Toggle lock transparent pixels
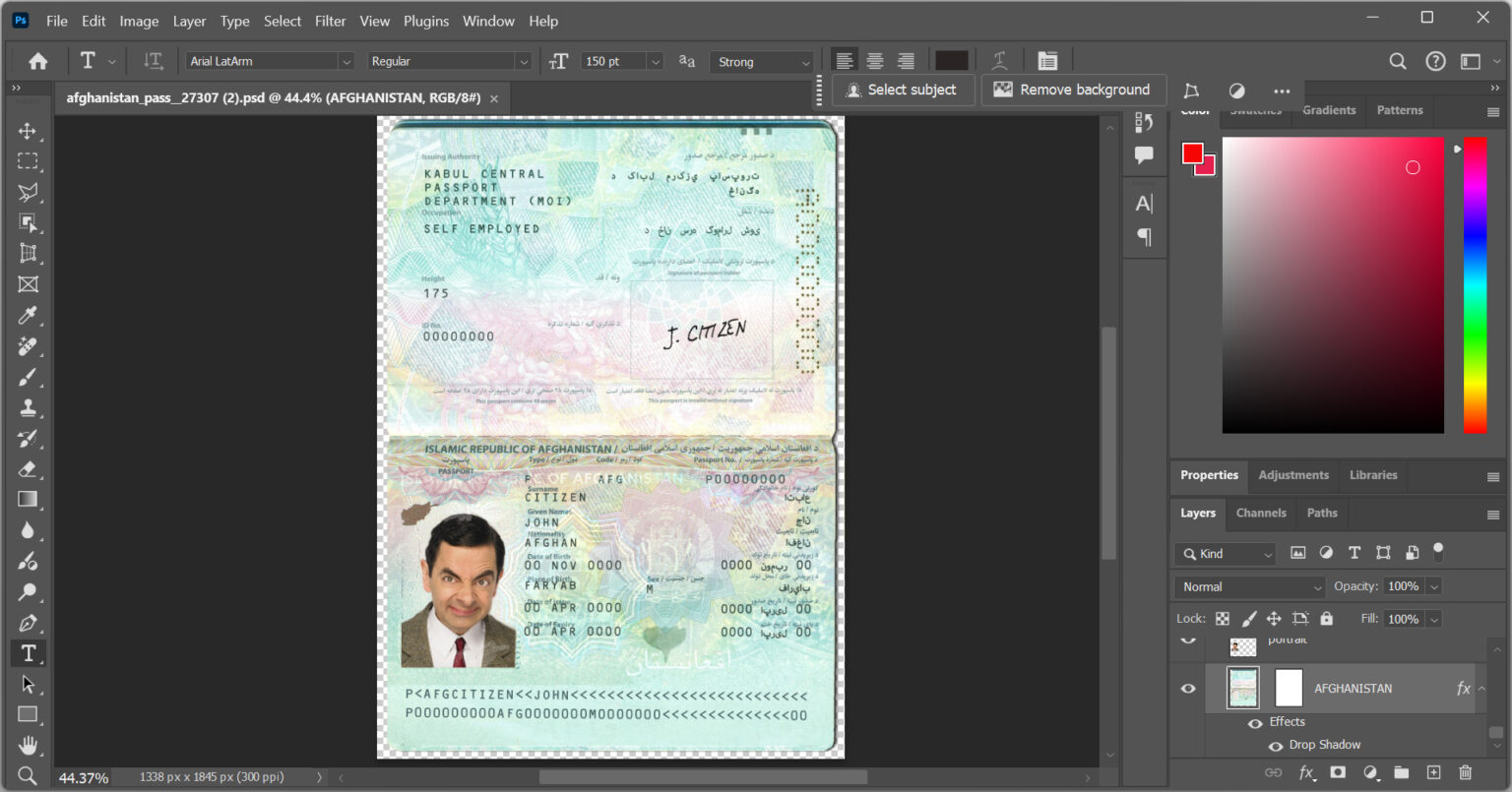Screen dimensions: 1512x792 tap(1223, 619)
